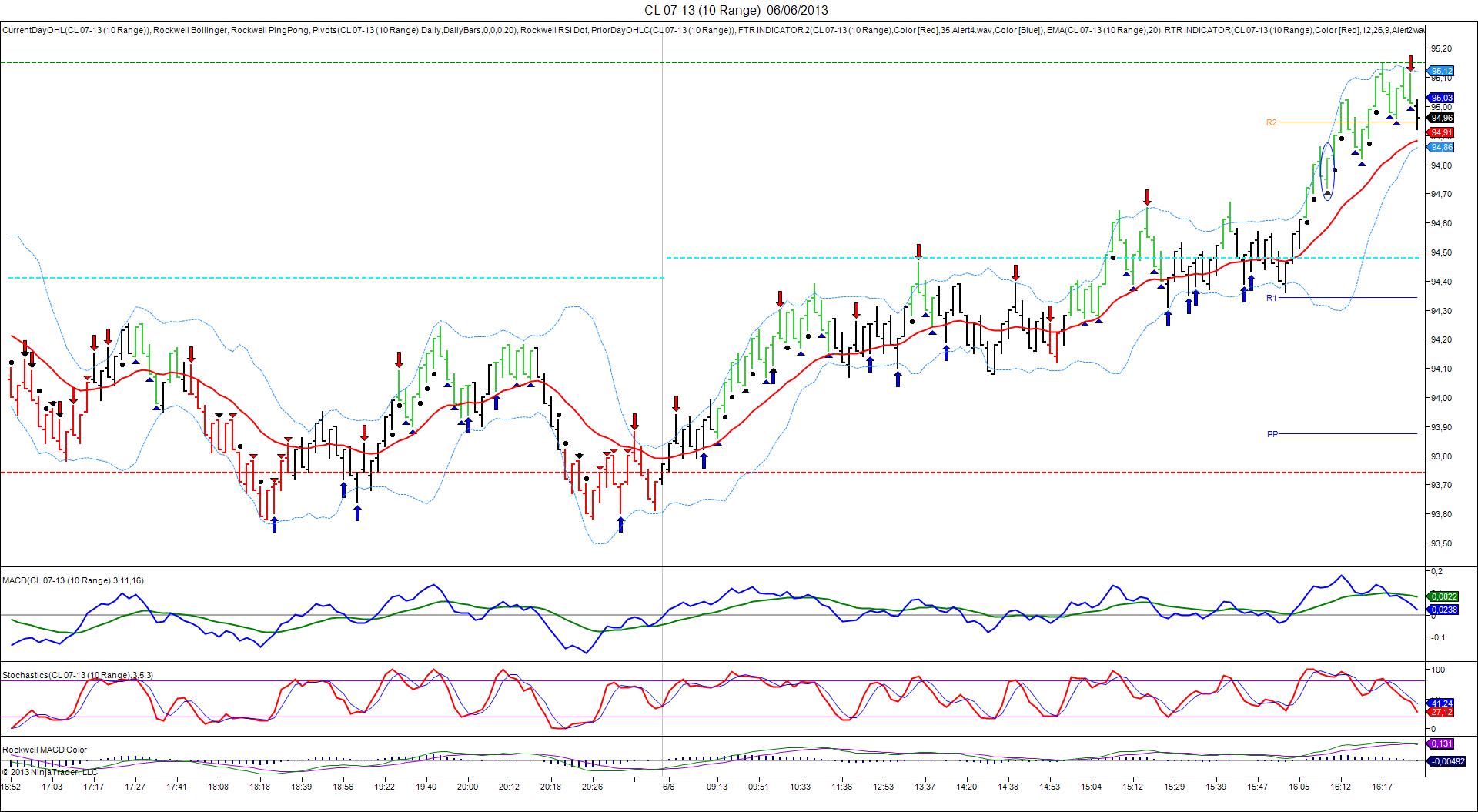1478x812 pixels.
Task: Click the 16:52 label on the time axis
Action: tap(11, 787)
